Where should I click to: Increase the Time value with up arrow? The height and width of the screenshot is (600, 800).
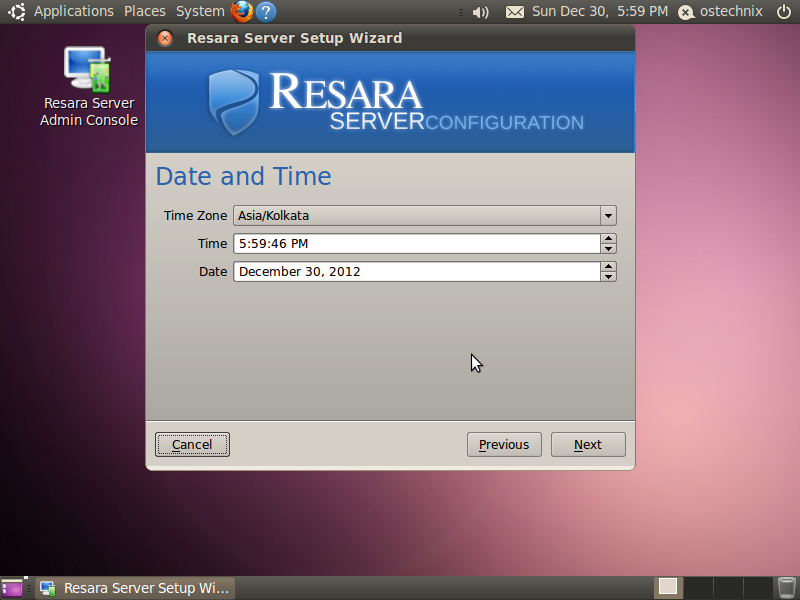click(608, 239)
